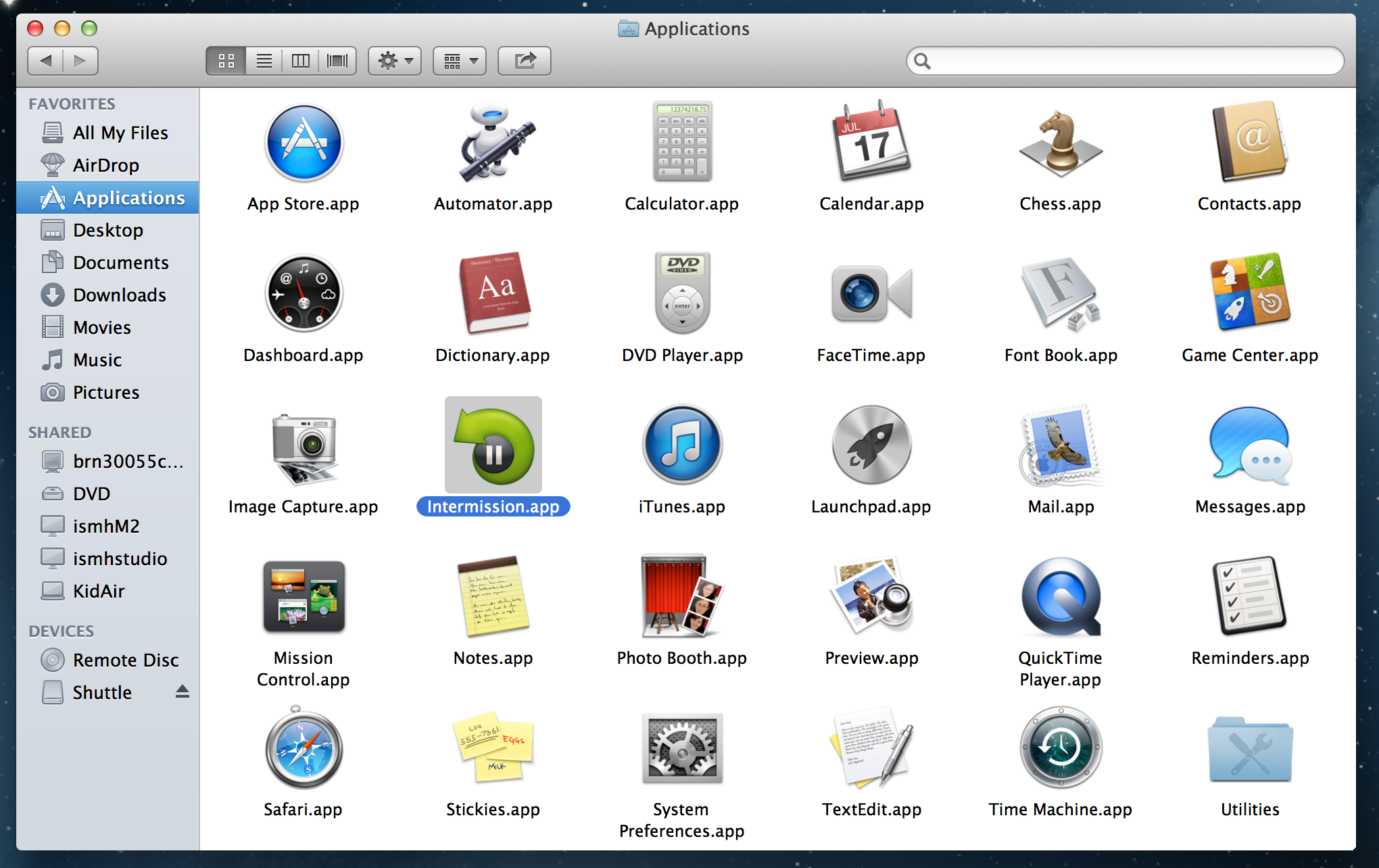Viewport: 1379px width, 868px height.
Task: Select the TextEdit.app icon
Action: tap(871, 747)
